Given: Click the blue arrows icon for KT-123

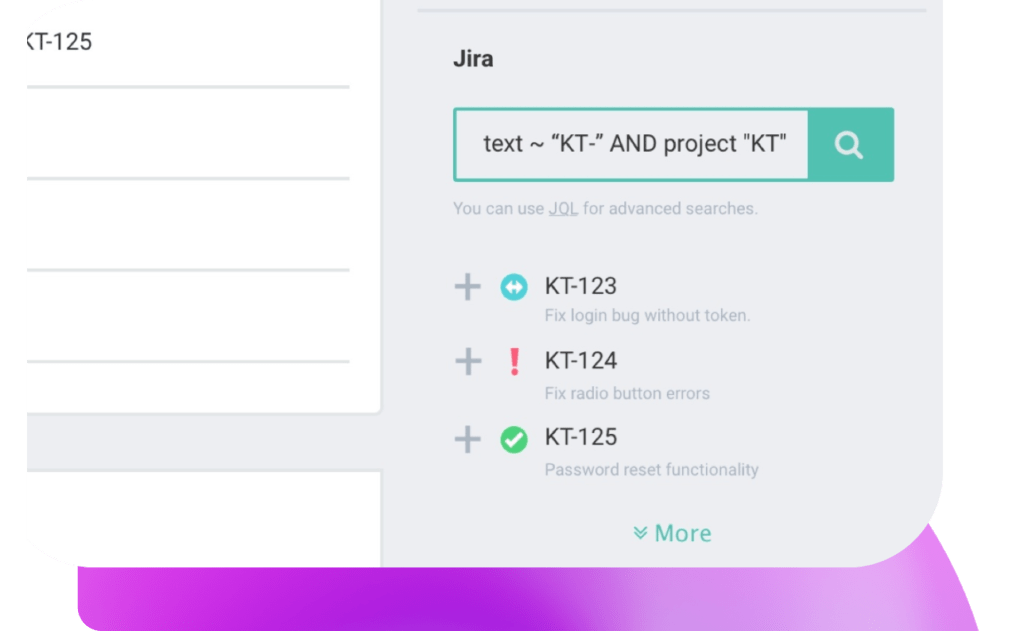Looking at the screenshot, I should [514, 287].
